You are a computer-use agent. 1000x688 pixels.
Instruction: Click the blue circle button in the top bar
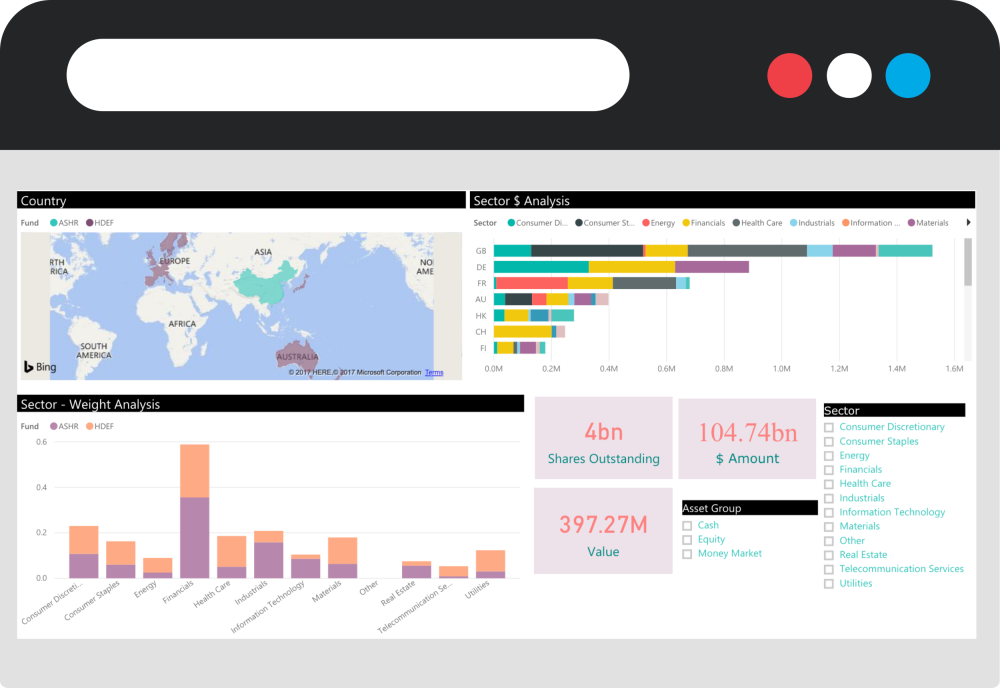point(908,76)
